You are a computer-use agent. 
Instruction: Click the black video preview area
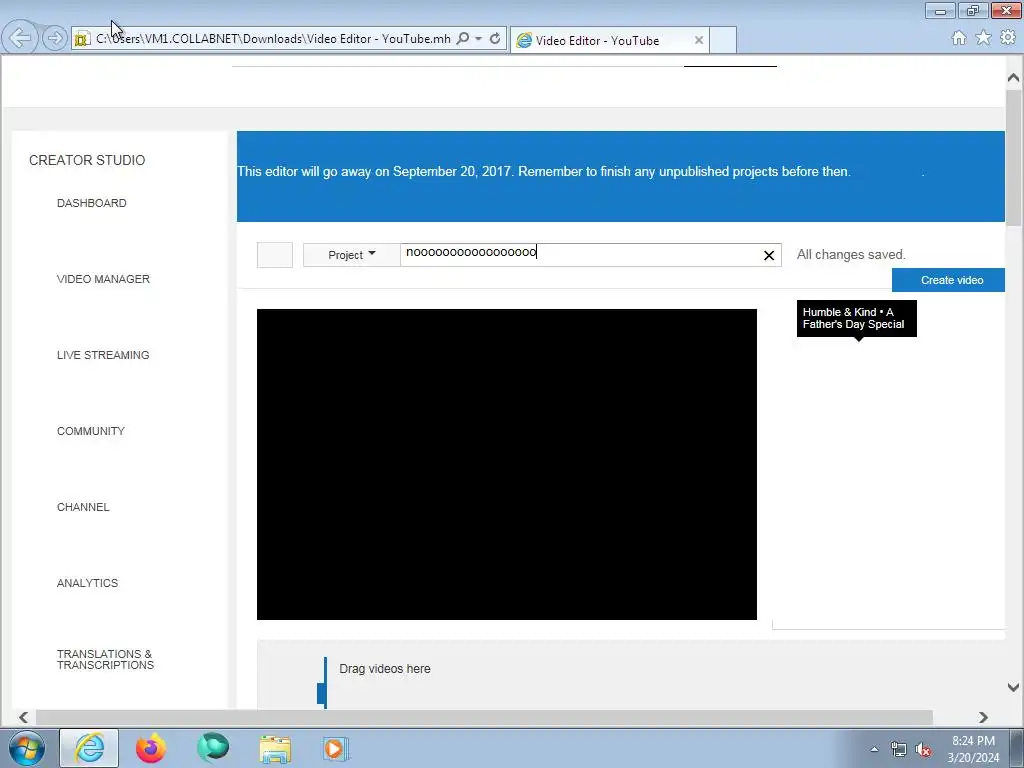507,464
